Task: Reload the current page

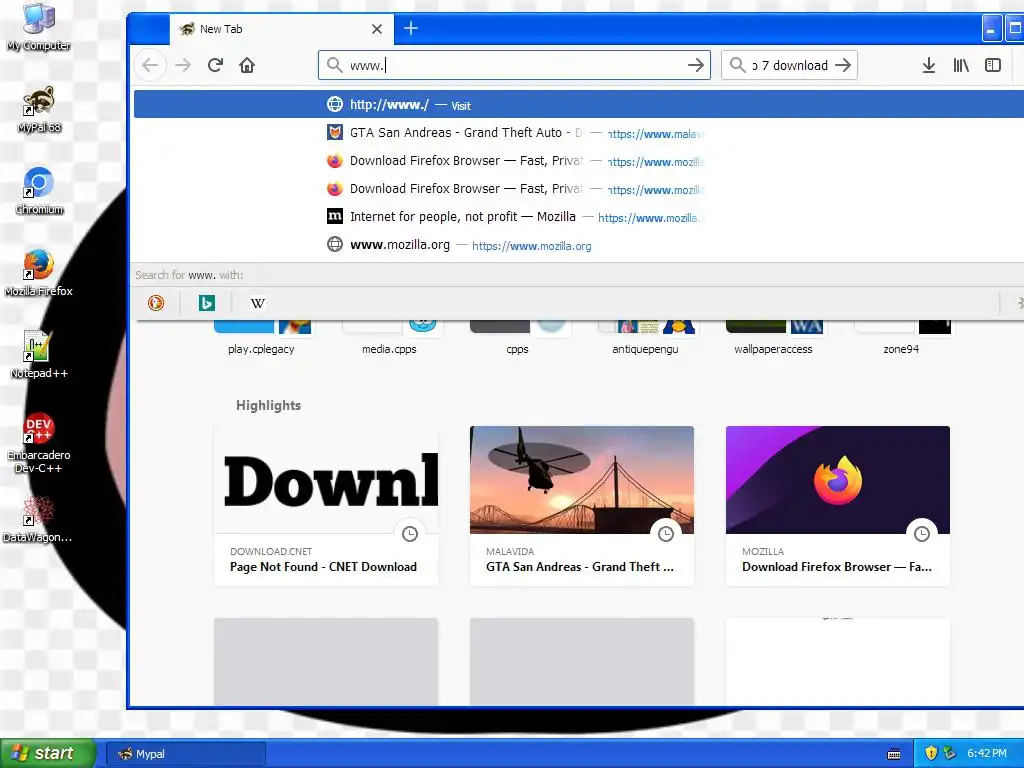Action: (x=216, y=65)
